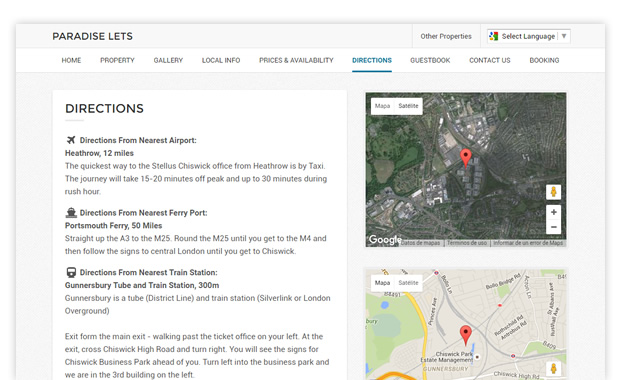This screenshot has height=380, width=620.
Task: Click the Paradise Lets site title
Action: [x=93, y=36]
